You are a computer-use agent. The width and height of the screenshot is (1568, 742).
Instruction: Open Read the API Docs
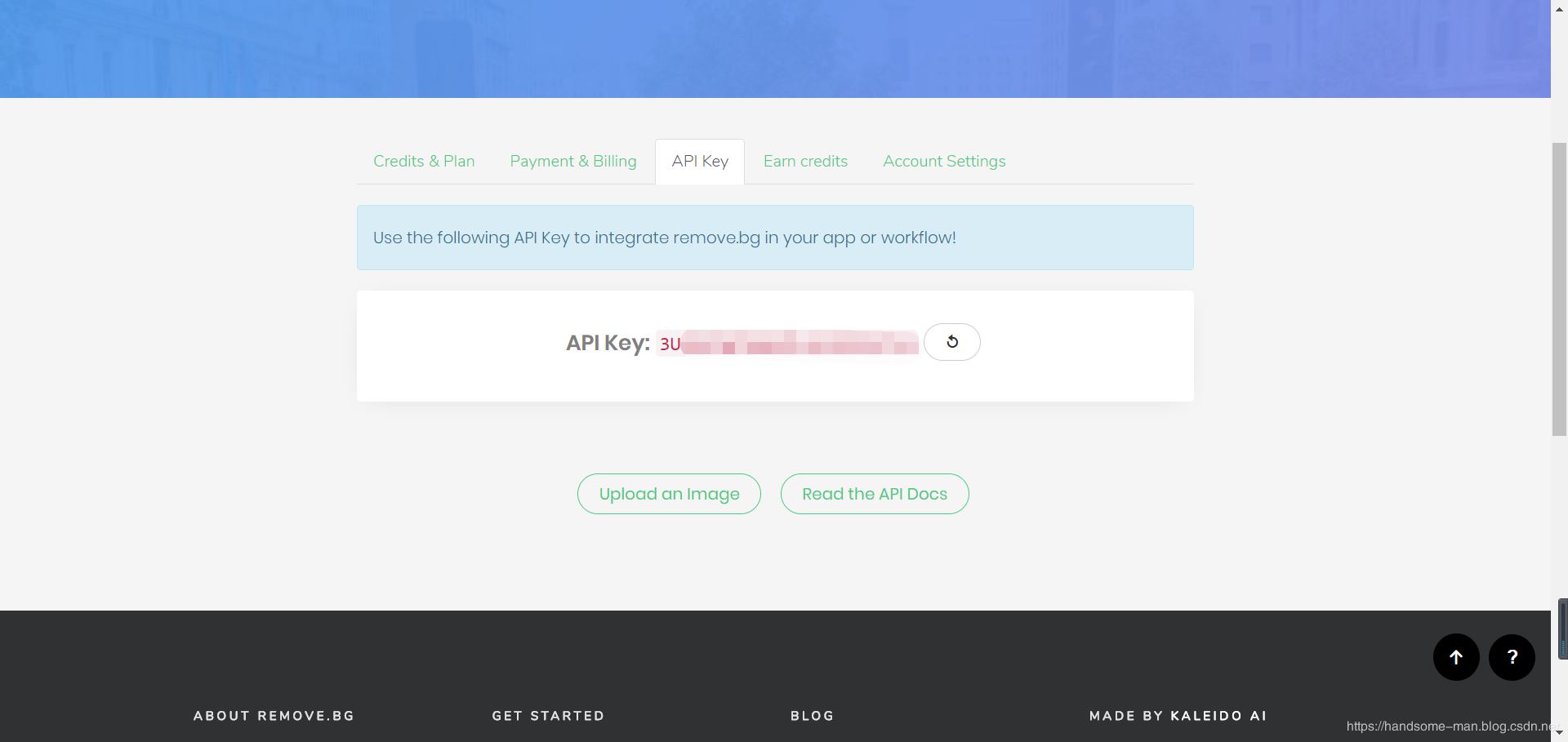tap(874, 494)
